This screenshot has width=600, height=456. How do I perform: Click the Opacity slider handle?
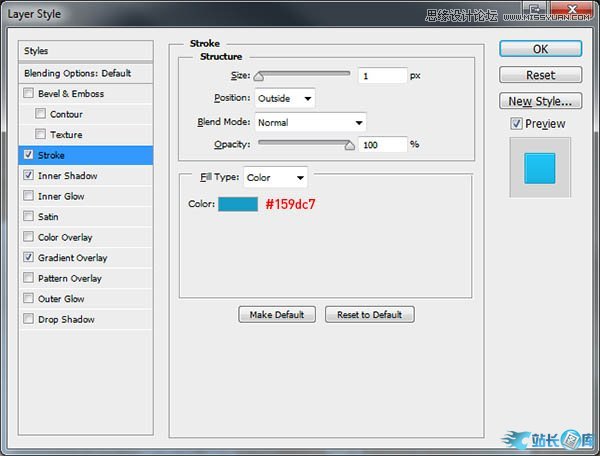(350, 145)
